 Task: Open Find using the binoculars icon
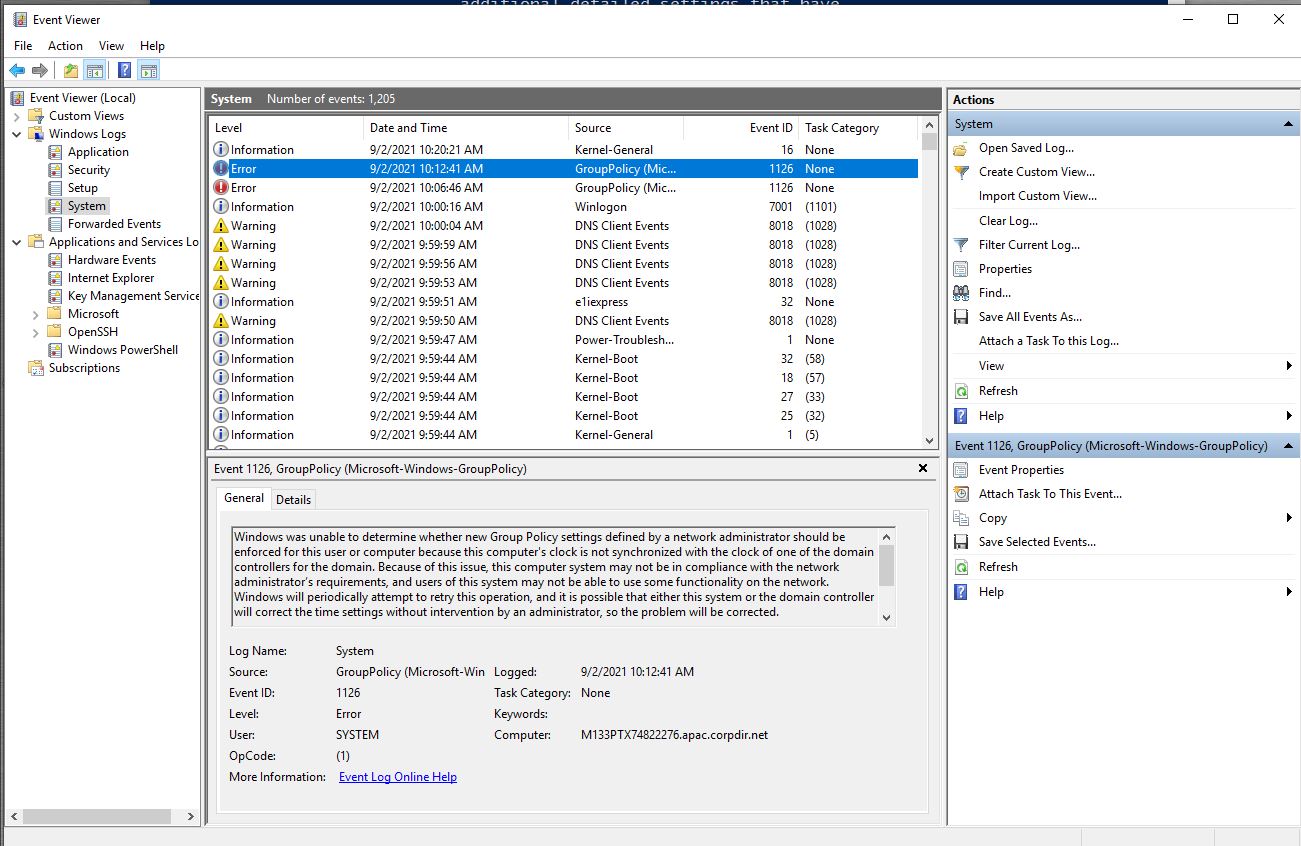coord(961,292)
